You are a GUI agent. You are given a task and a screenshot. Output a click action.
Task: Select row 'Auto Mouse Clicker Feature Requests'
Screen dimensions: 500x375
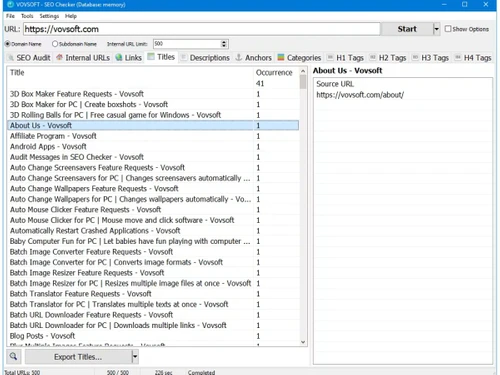[153, 209]
